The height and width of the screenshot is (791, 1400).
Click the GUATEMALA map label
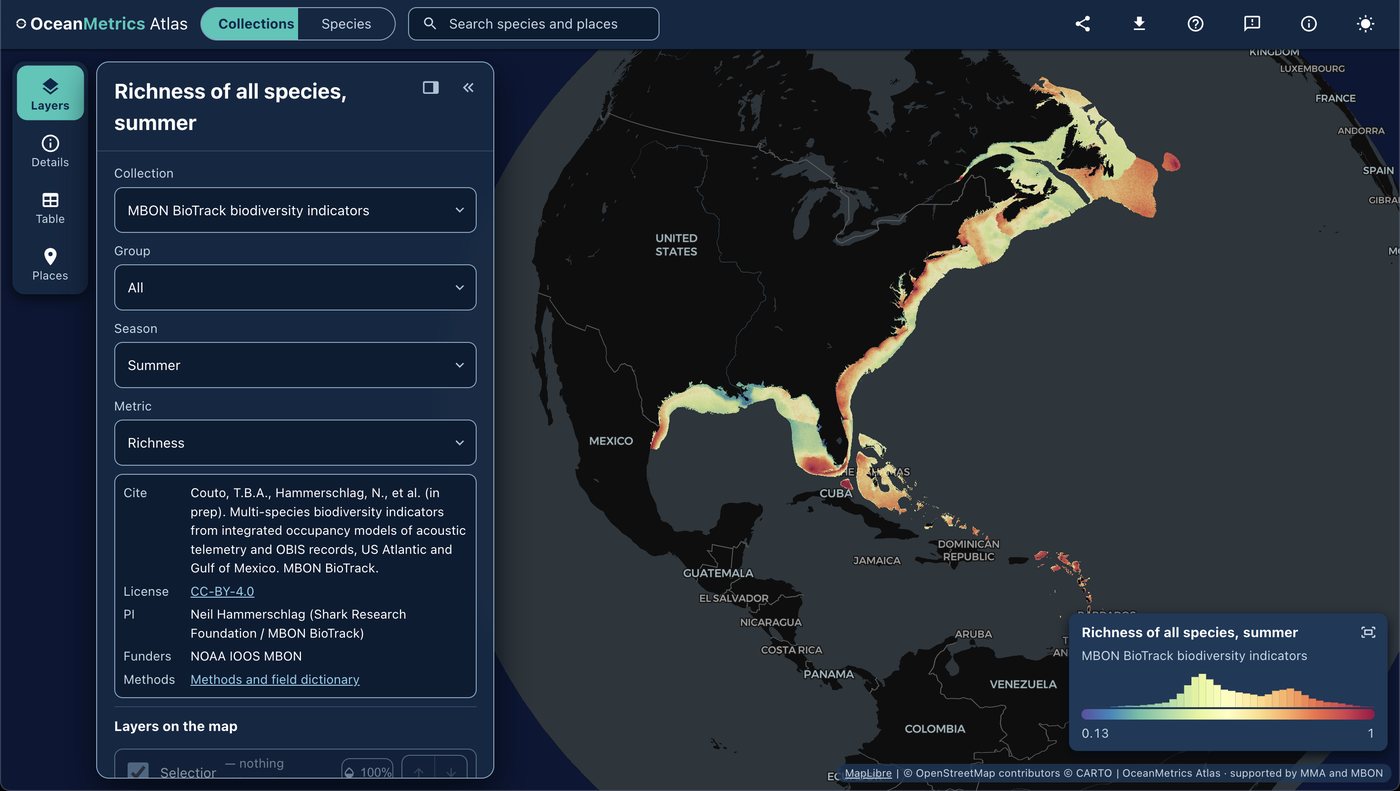(718, 573)
